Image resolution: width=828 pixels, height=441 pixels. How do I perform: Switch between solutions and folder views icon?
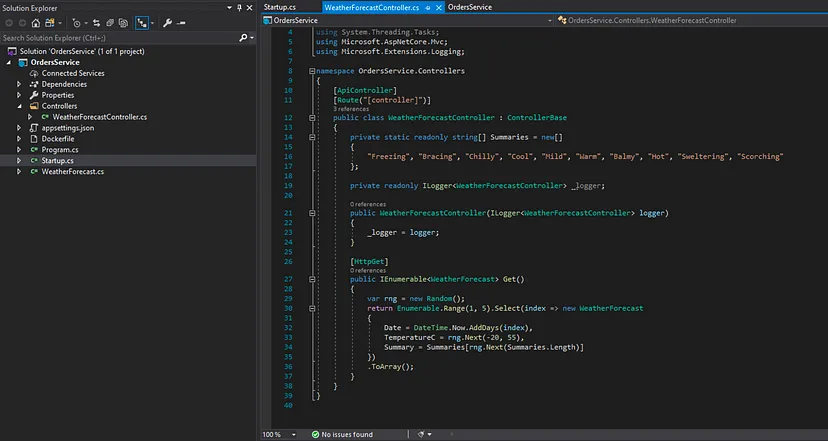[50, 23]
